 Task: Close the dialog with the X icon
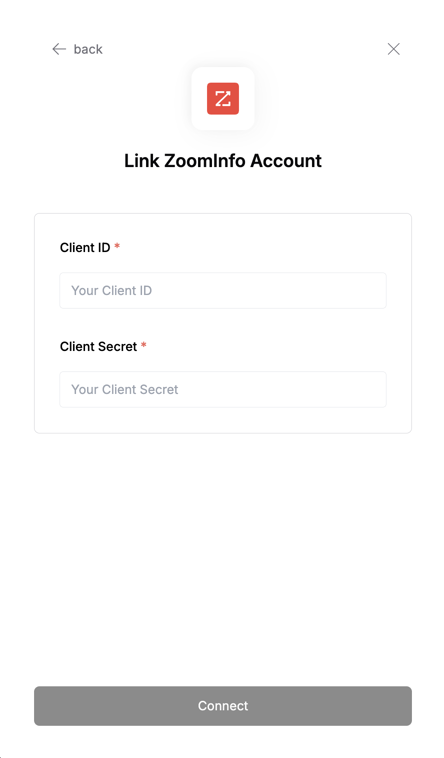pos(394,49)
